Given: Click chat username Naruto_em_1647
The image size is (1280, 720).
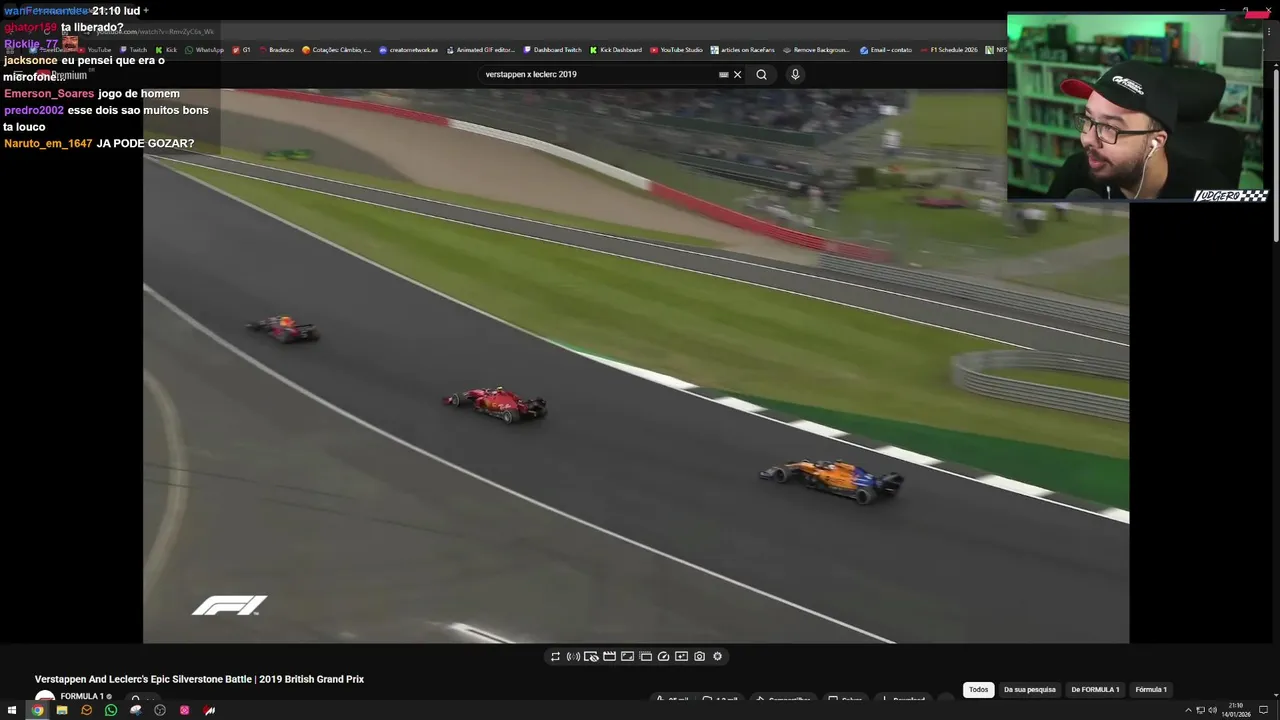Looking at the screenshot, I should tap(48, 144).
